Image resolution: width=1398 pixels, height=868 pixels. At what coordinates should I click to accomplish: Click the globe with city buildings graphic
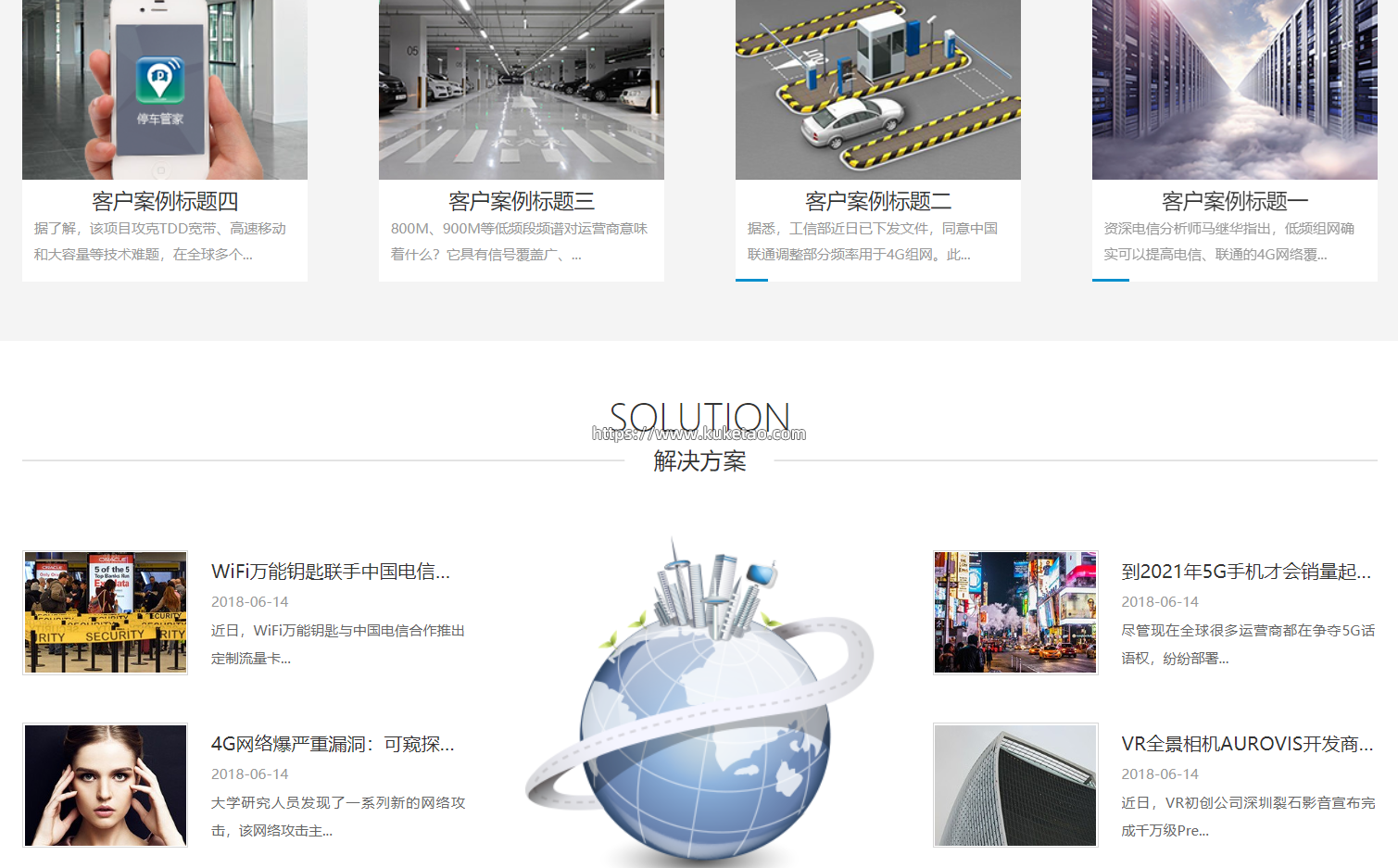click(699, 702)
